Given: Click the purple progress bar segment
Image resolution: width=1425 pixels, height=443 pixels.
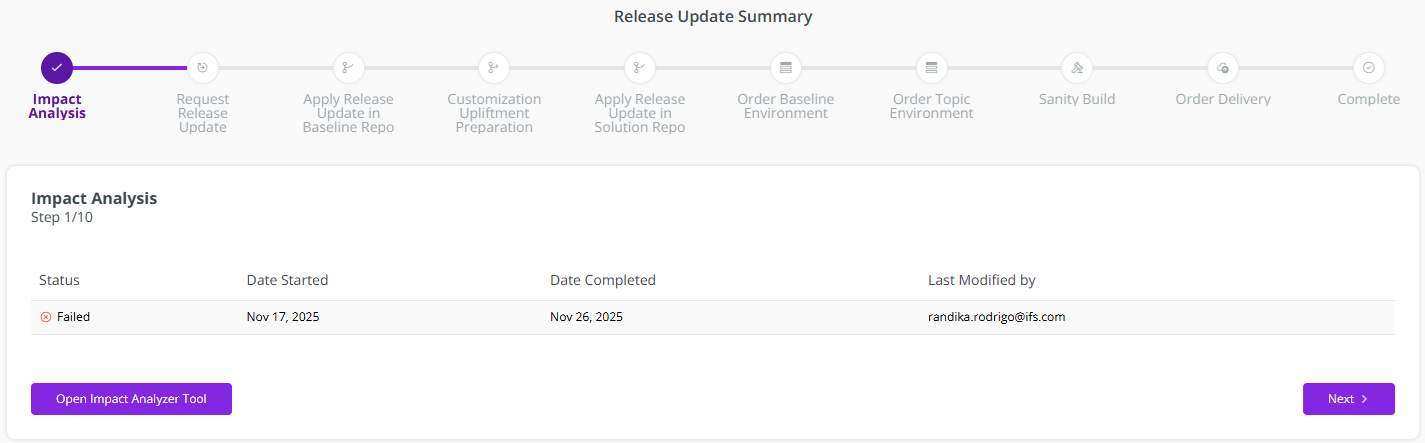Looking at the screenshot, I should point(130,68).
